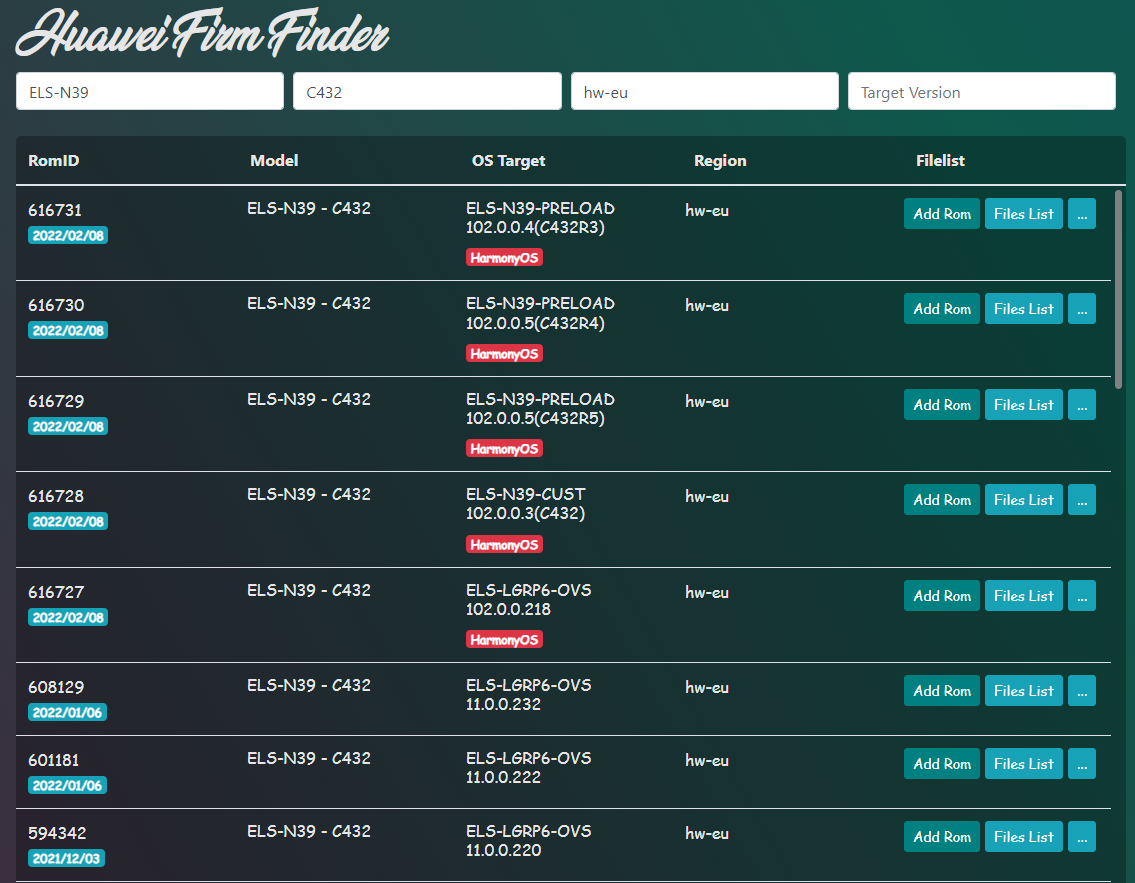The image size is (1135, 883).
Task: Click HarmonyOS badge for 102.0.0.5(C432R5)
Action: pos(505,449)
